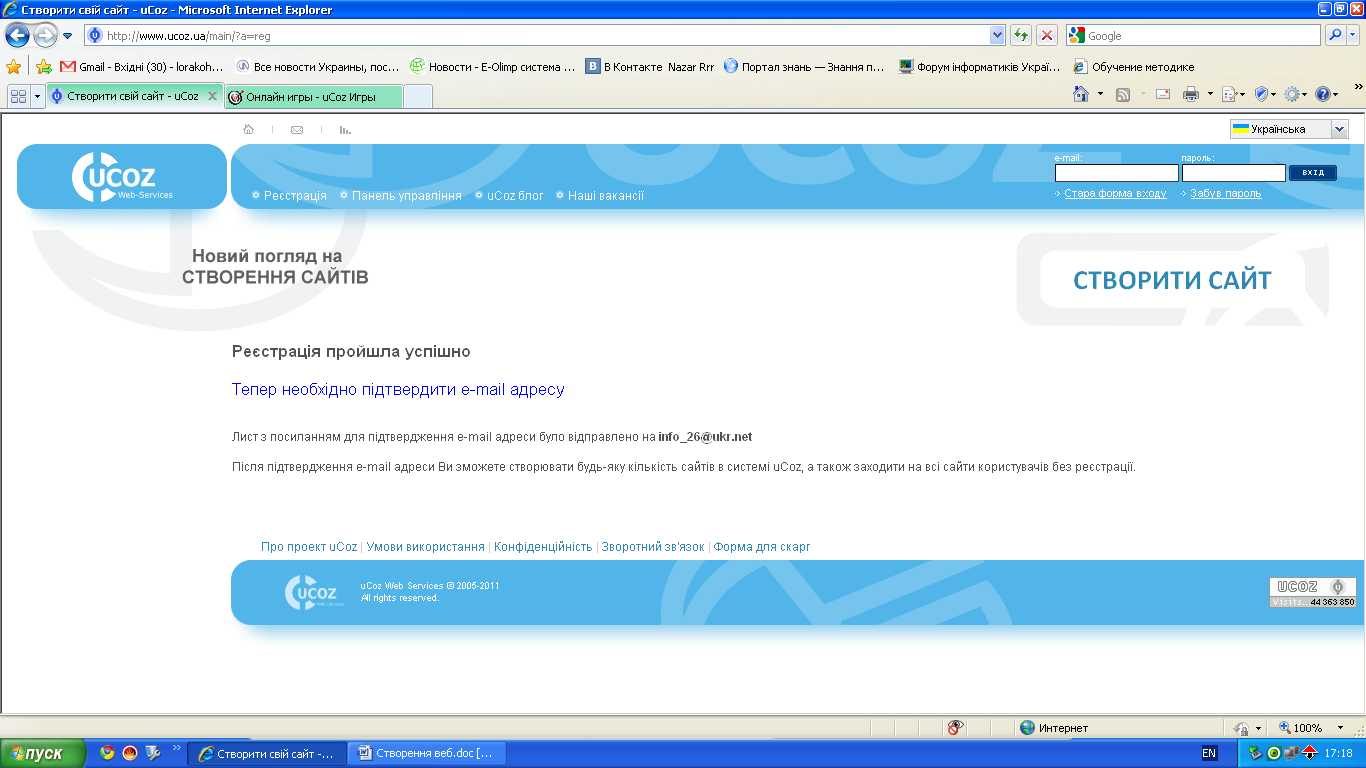Click the uCoz Web-Services logo
The image size is (1366, 768).
pos(122,177)
